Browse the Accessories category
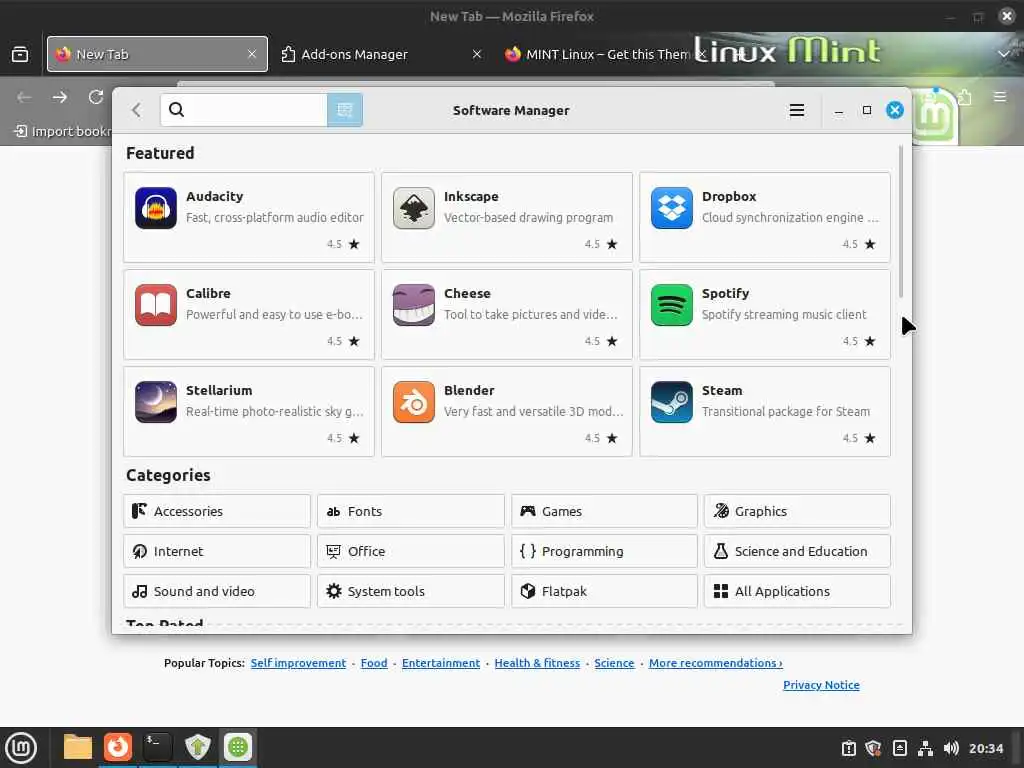Screen dimensions: 1024x768 217,511
